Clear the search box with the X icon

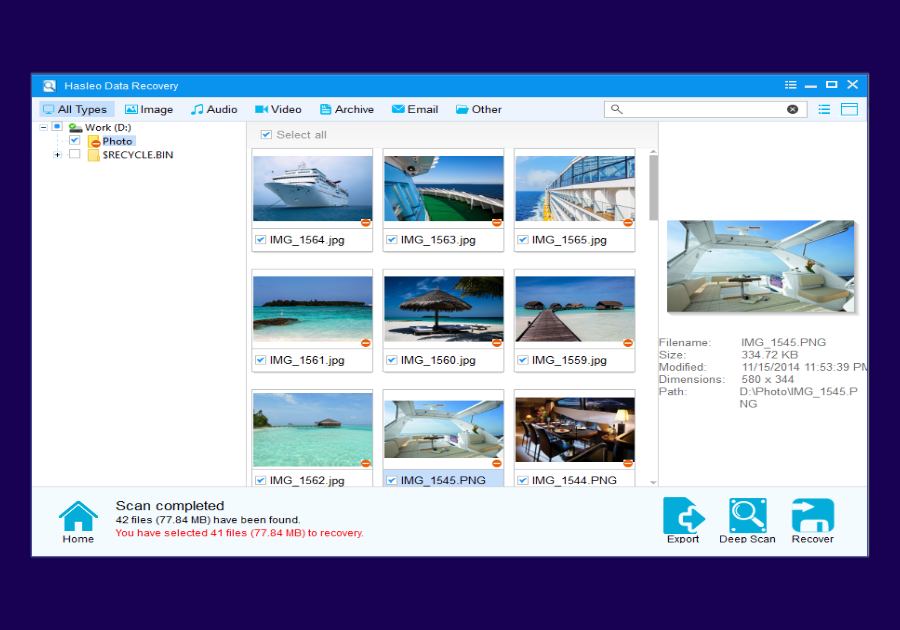[x=793, y=109]
